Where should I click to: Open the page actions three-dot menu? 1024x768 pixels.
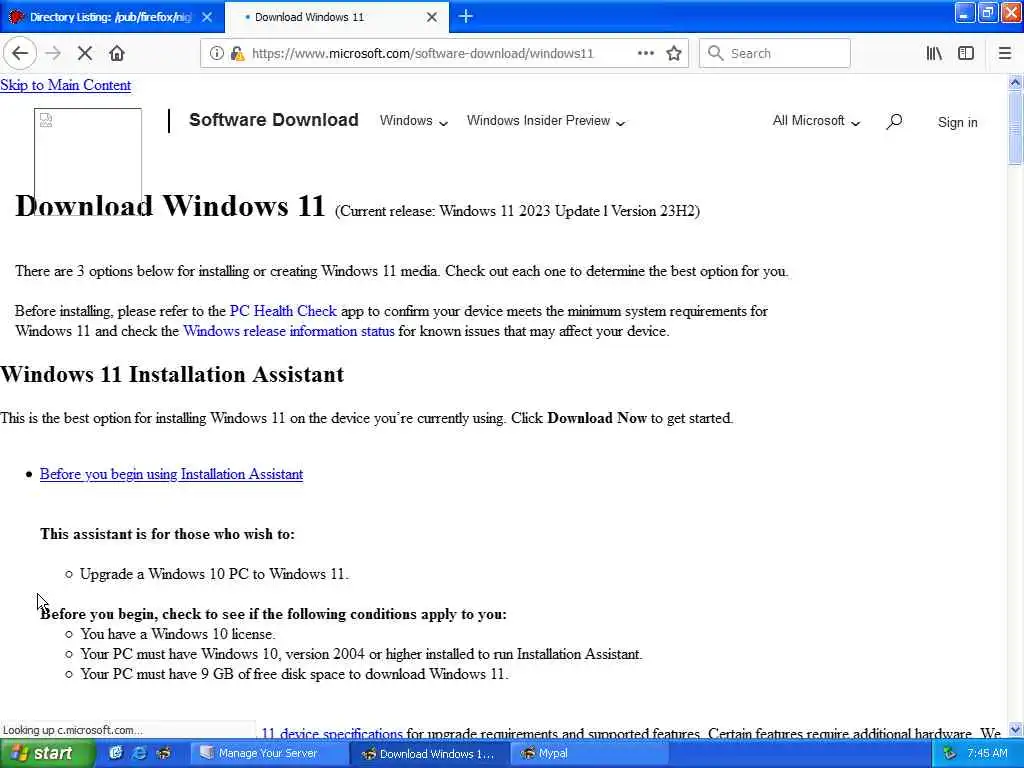[x=645, y=54]
